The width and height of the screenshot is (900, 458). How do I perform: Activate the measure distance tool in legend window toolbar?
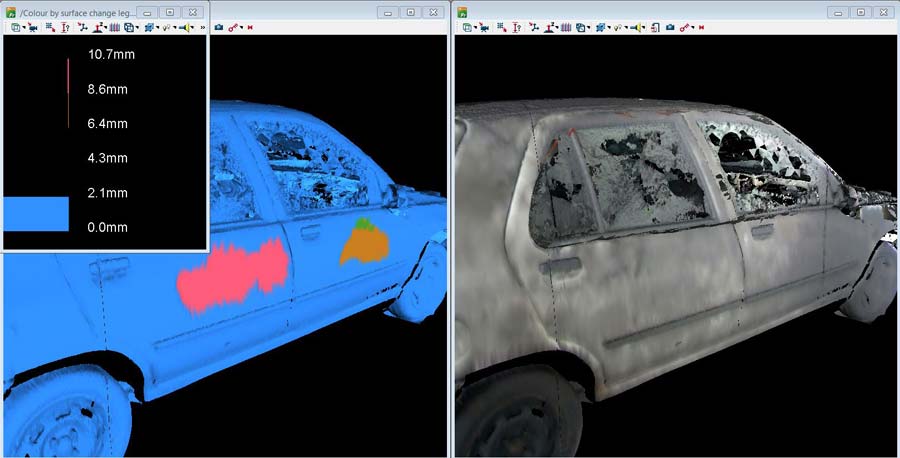pyautogui.click(x=65, y=28)
